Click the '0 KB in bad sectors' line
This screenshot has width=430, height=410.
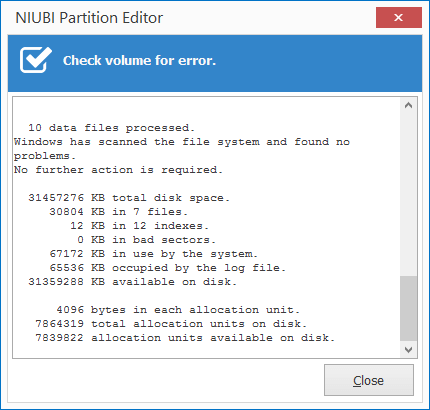coord(146,240)
